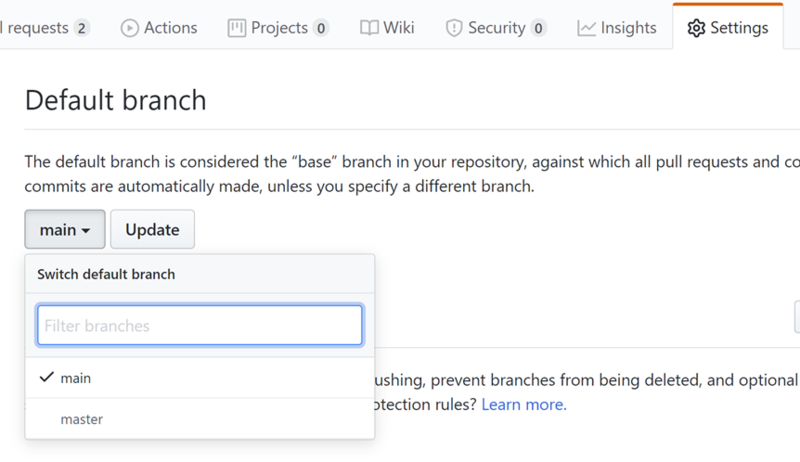800x462 pixels.
Task: Click the Wiki book icon
Action: click(369, 28)
